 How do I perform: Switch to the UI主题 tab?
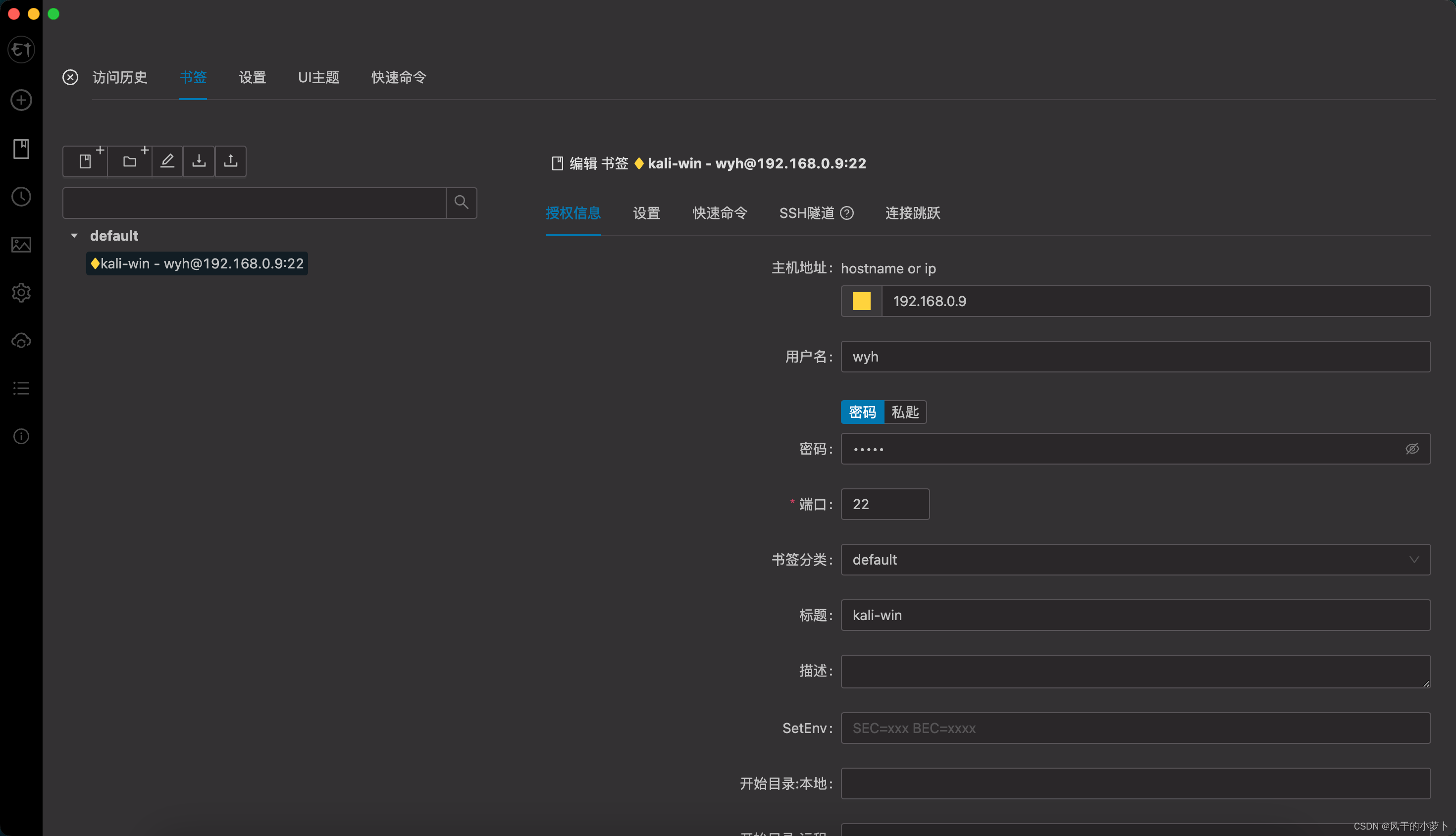[x=318, y=78]
